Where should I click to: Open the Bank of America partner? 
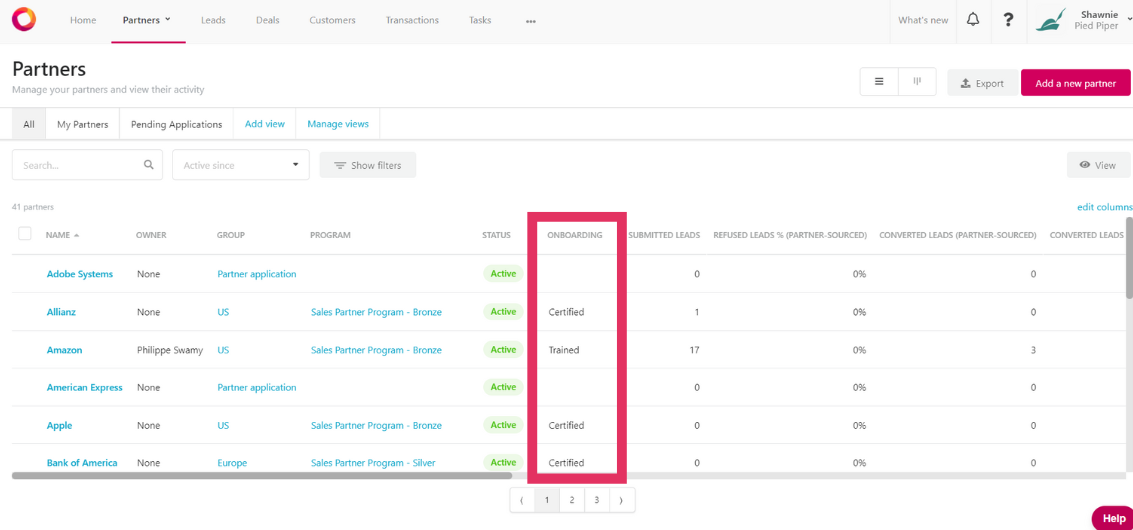point(82,462)
